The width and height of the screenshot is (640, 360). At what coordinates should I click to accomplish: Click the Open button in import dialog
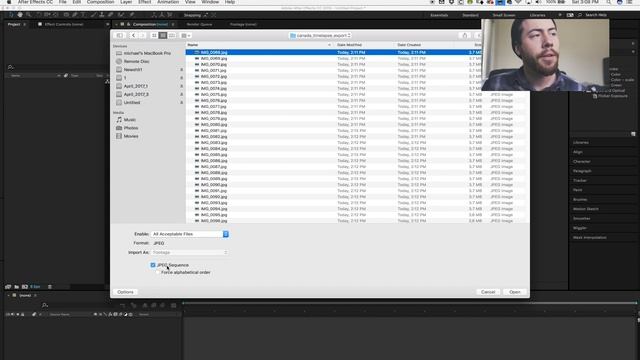tap(515, 292)
